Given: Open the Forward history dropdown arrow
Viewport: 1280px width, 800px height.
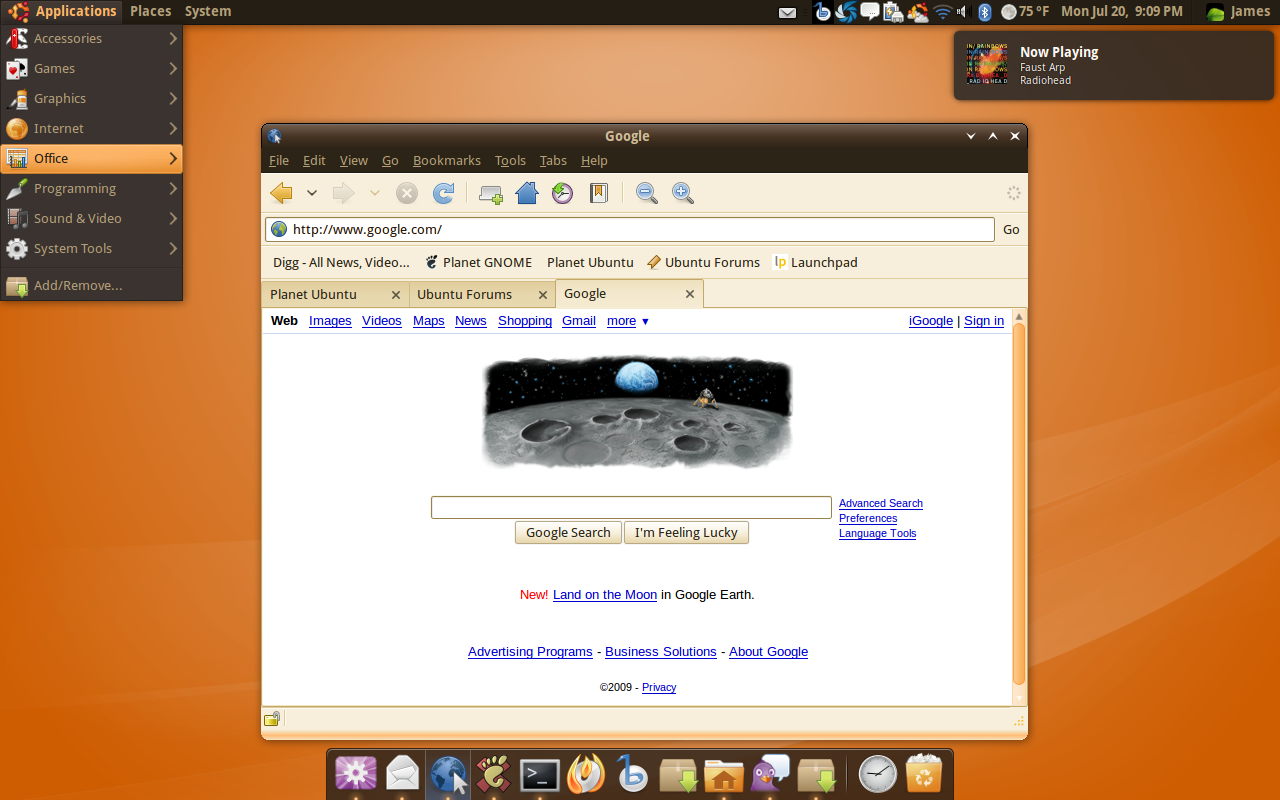Looking at the screenshot, I should (374, 193).
